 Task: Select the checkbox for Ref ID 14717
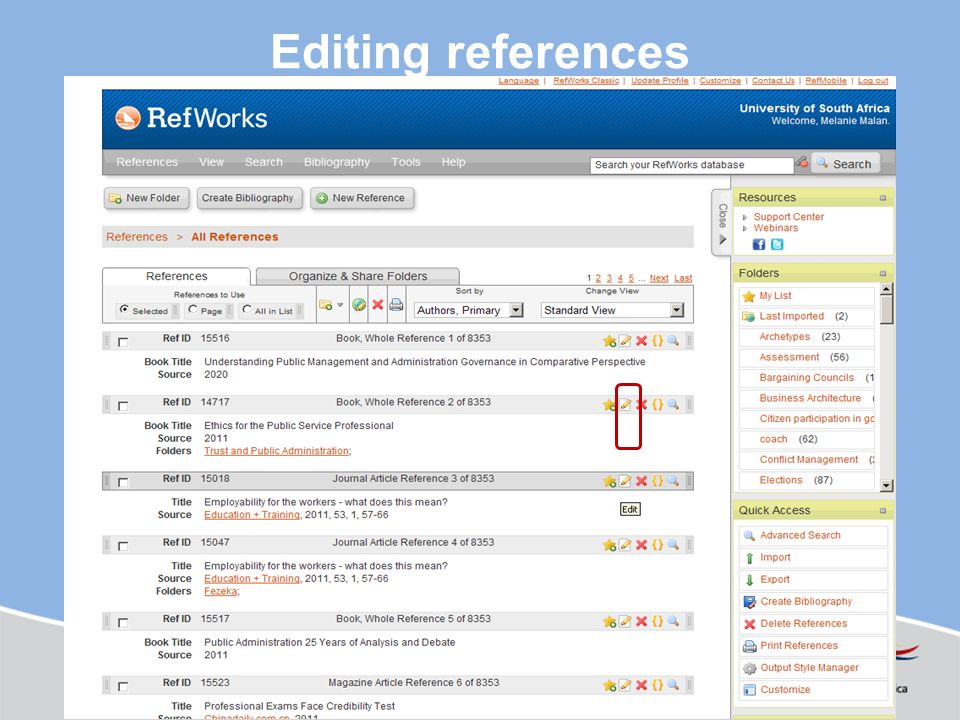coord(123,405)
